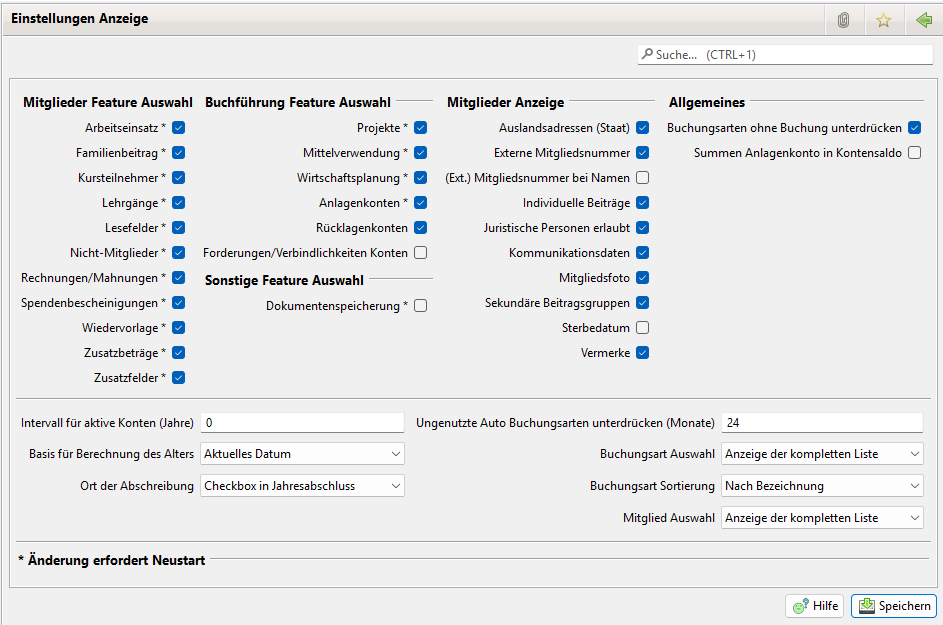Disable the Mitgliedsfoto checkbox

pyautogui.click(x=643, y=278)
